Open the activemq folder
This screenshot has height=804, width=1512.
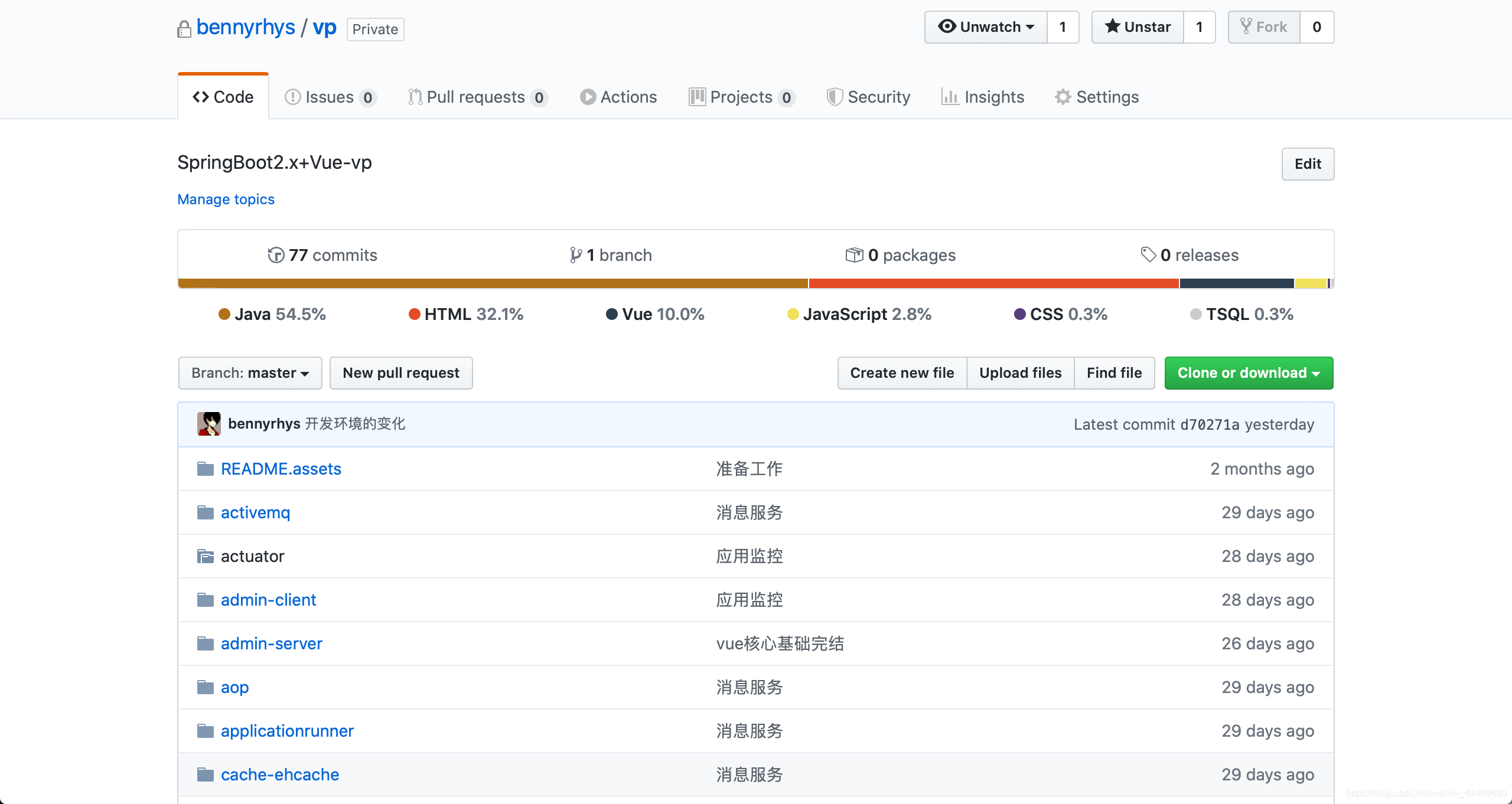(254, 512)
